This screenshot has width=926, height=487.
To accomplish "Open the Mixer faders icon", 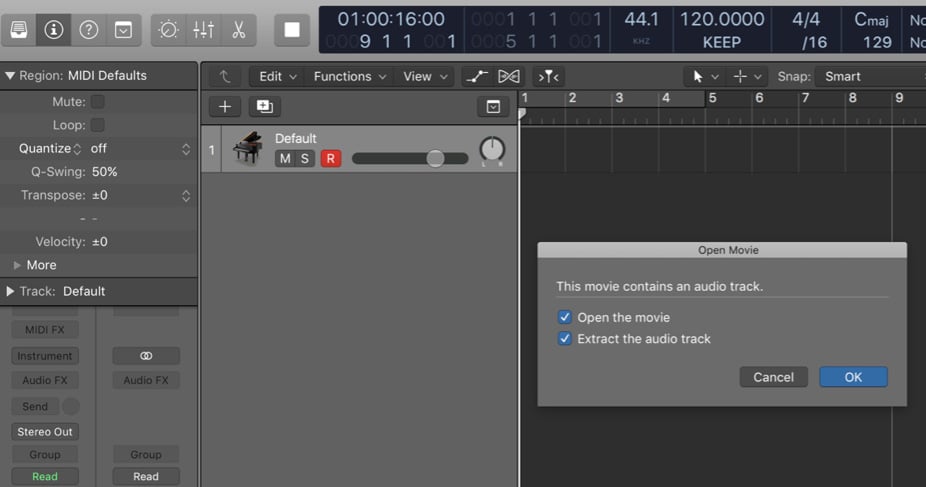I will click(x=203, y=30).
